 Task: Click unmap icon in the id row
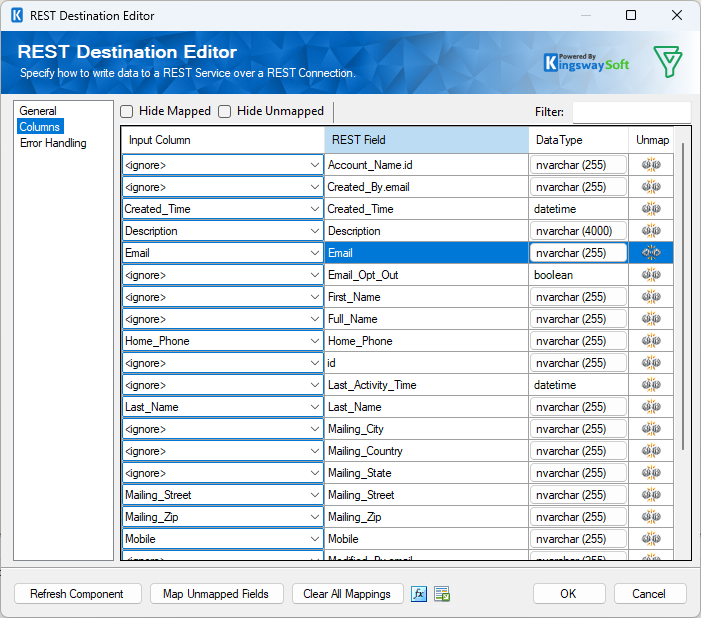651,363
